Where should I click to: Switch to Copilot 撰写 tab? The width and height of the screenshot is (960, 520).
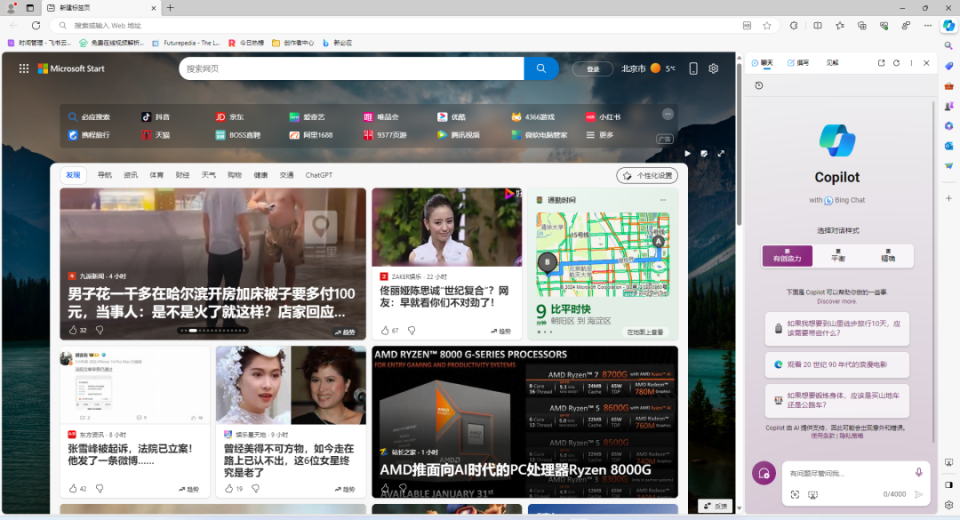tap(798, 63)
